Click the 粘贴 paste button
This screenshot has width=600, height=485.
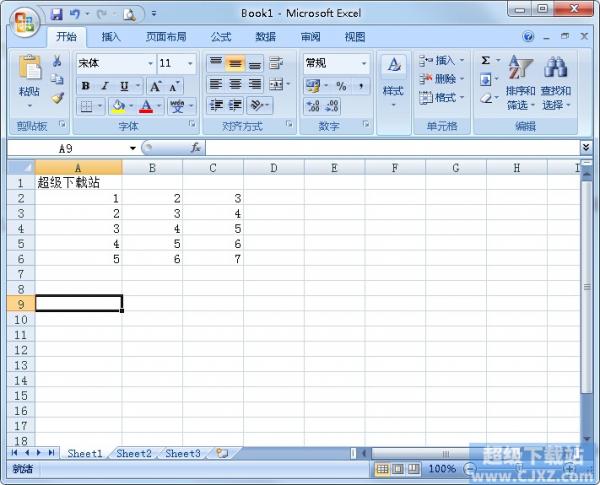30,78
